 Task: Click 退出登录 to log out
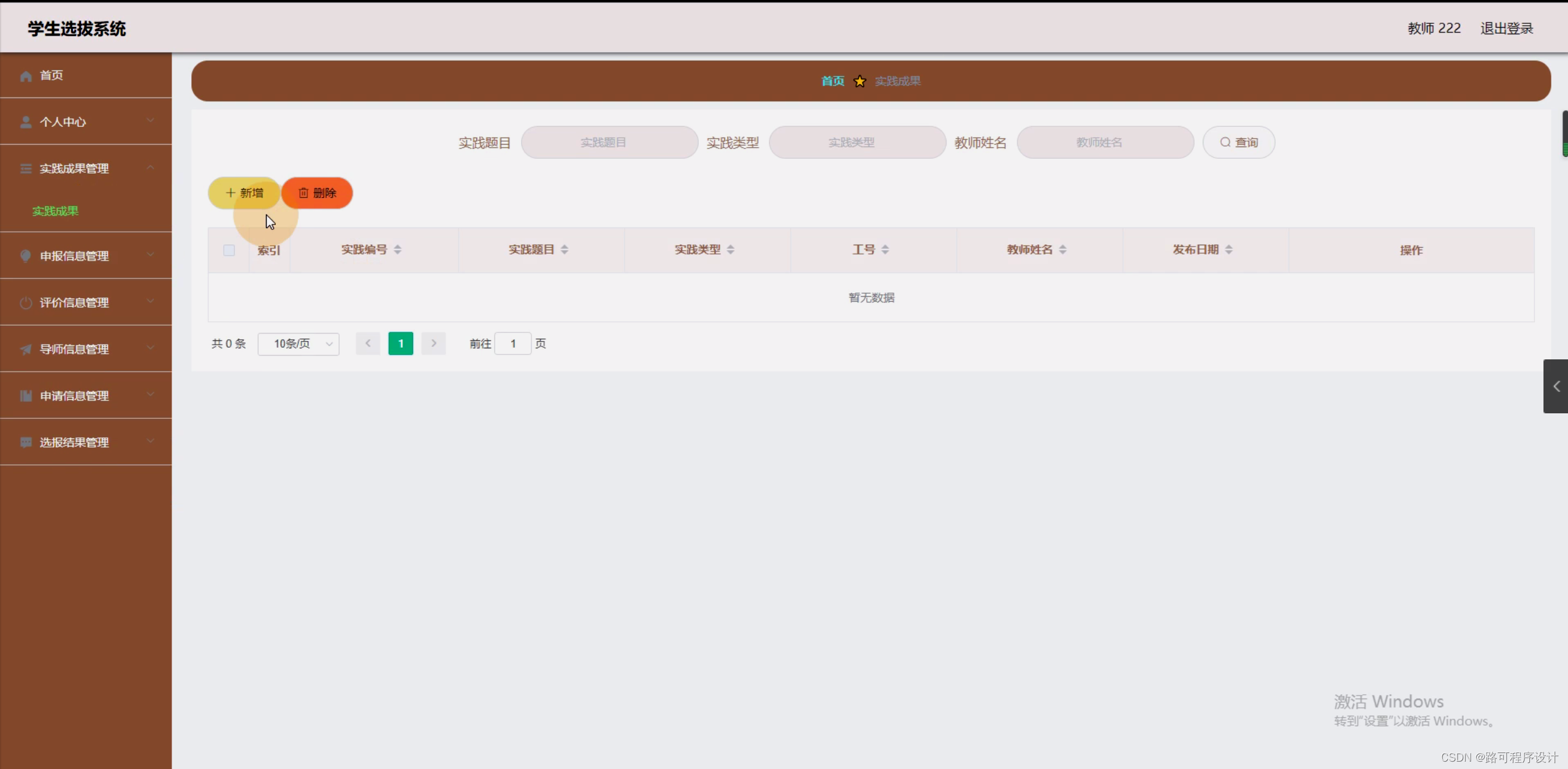click(x=1506, y=28)
